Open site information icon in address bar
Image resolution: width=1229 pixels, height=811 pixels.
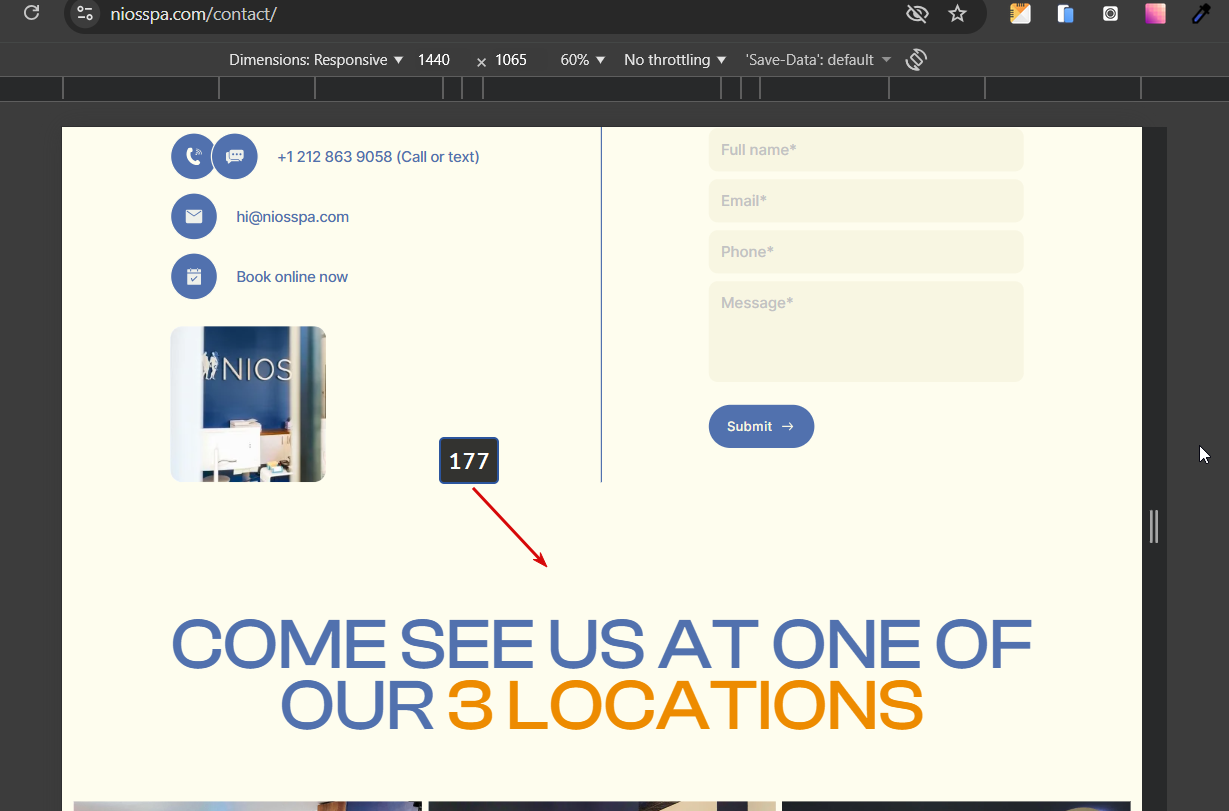pyautogui.click(x=85, y=14)
